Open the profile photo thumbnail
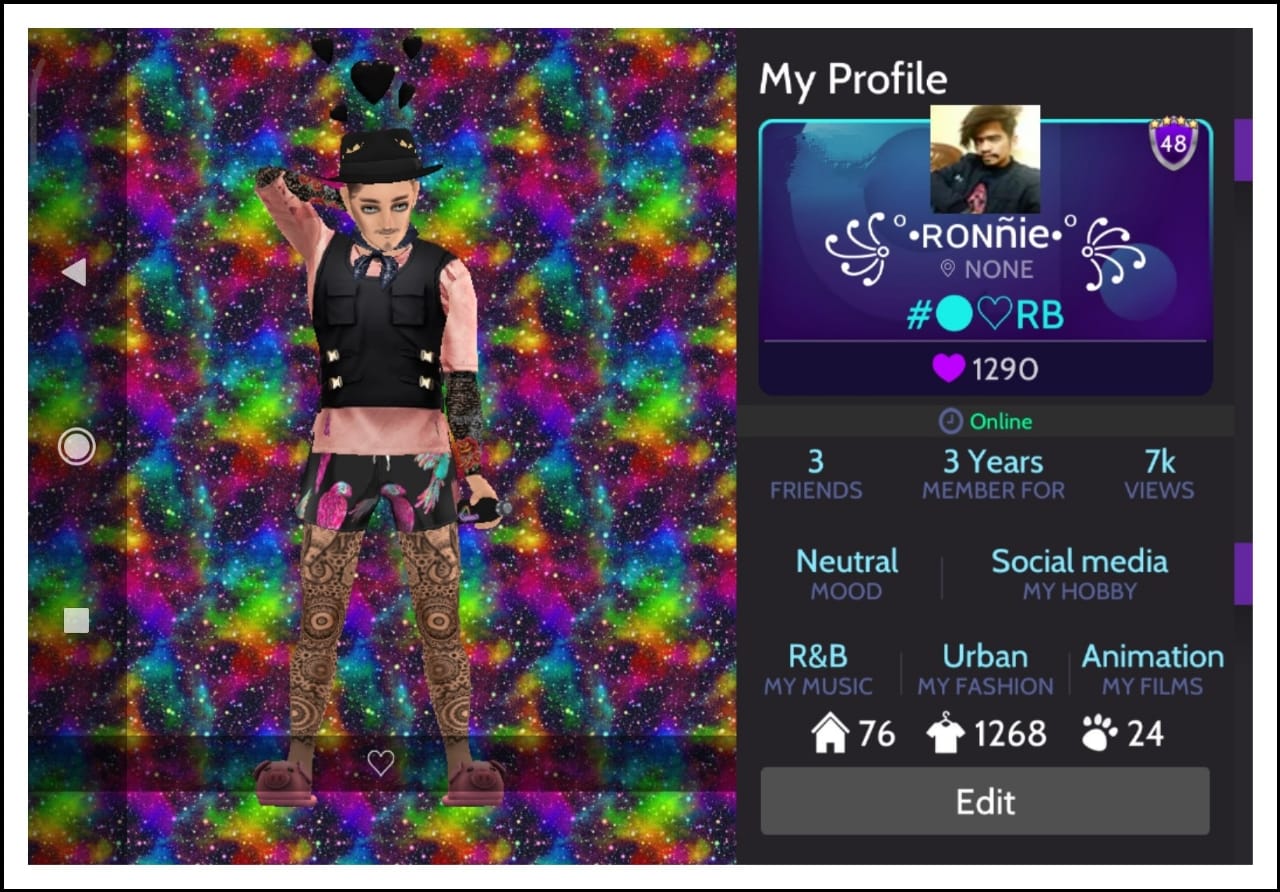Screen dimensions: 1280x892 pyautogui.click(x=985, y=159)
